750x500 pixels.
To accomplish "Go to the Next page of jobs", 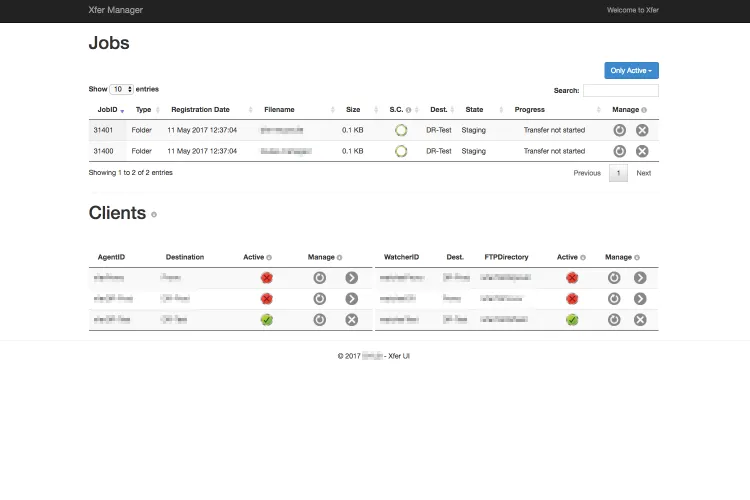I will 643,173.
